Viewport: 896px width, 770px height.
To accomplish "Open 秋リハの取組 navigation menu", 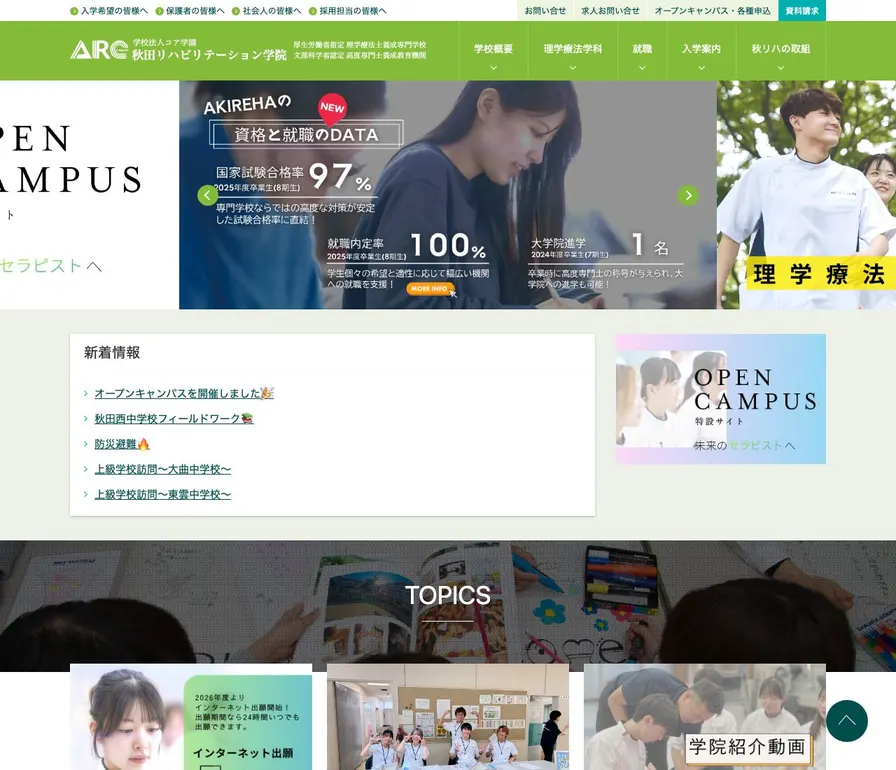I will [781, 49].
